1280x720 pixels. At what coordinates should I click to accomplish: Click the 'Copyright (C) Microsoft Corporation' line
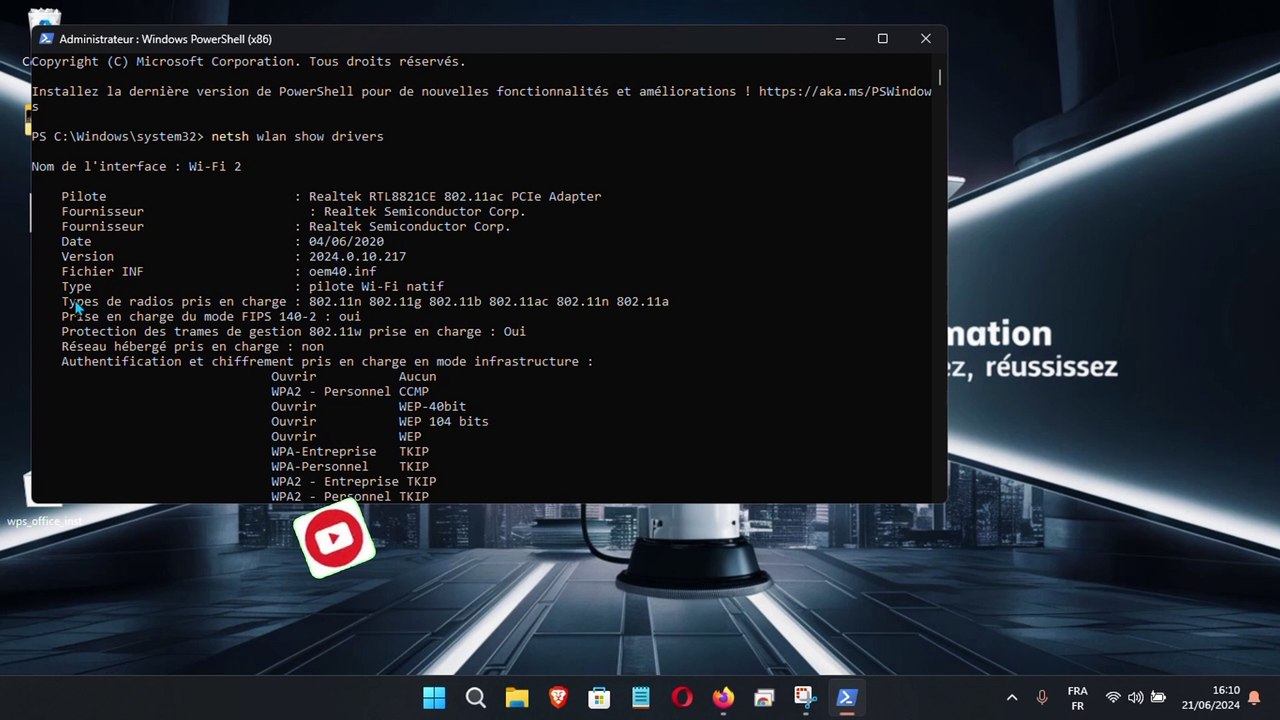(248, 62)
